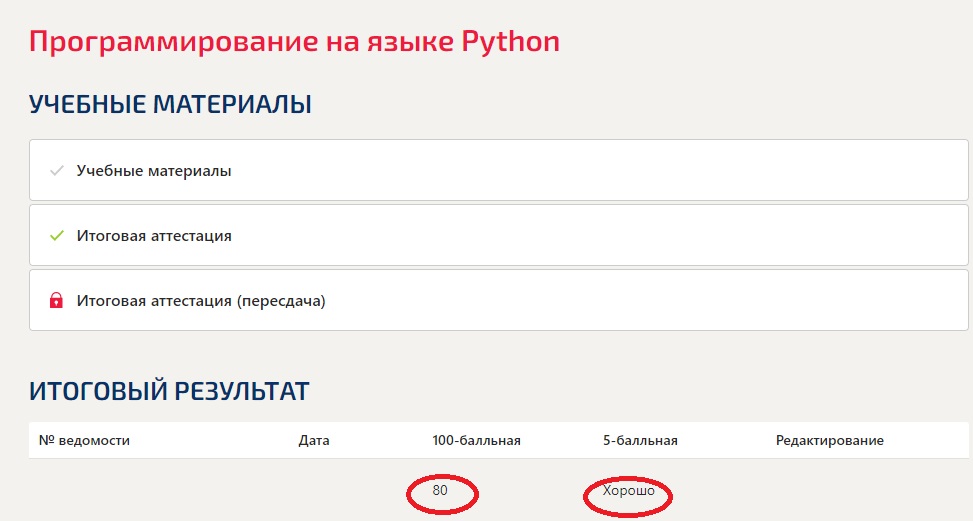Open the Учебные материалы row
973x521 pixels.
coord(498,170)
